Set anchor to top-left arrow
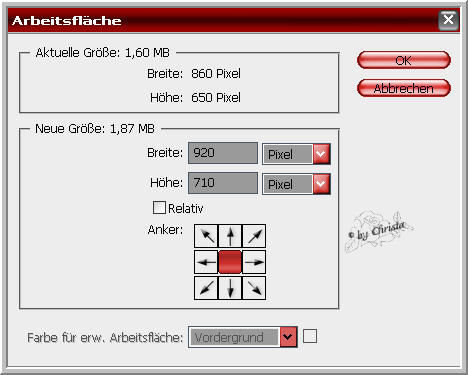 (x=206, y=236)
